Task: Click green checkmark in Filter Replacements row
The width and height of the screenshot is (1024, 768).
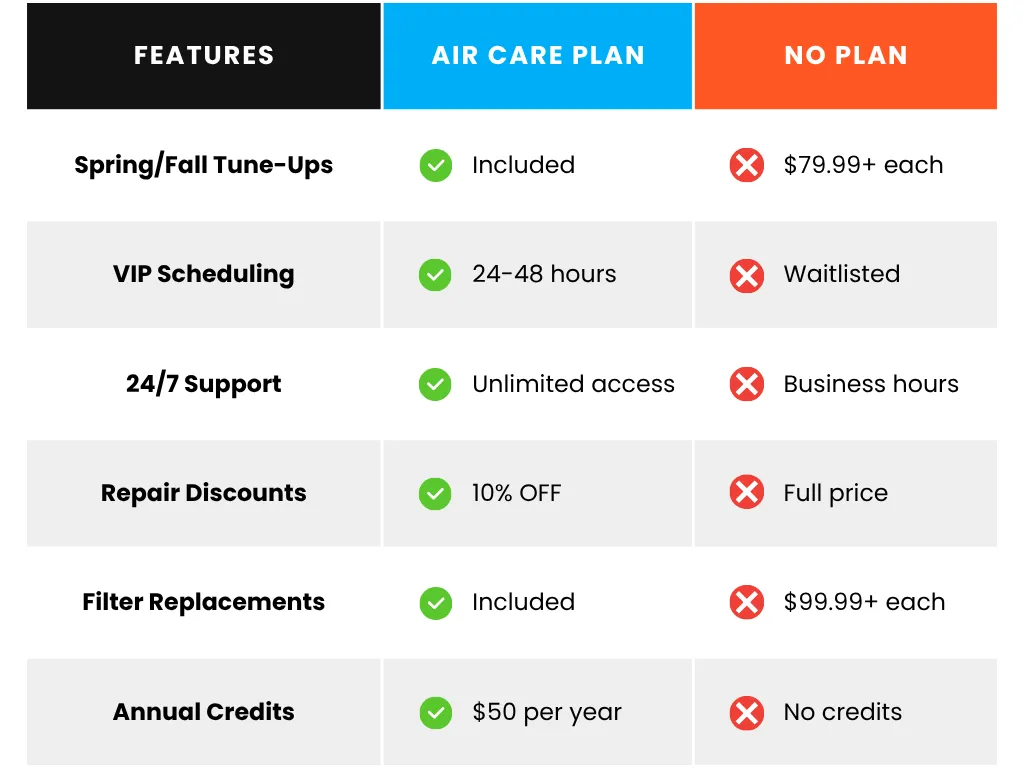Action: 435,602
